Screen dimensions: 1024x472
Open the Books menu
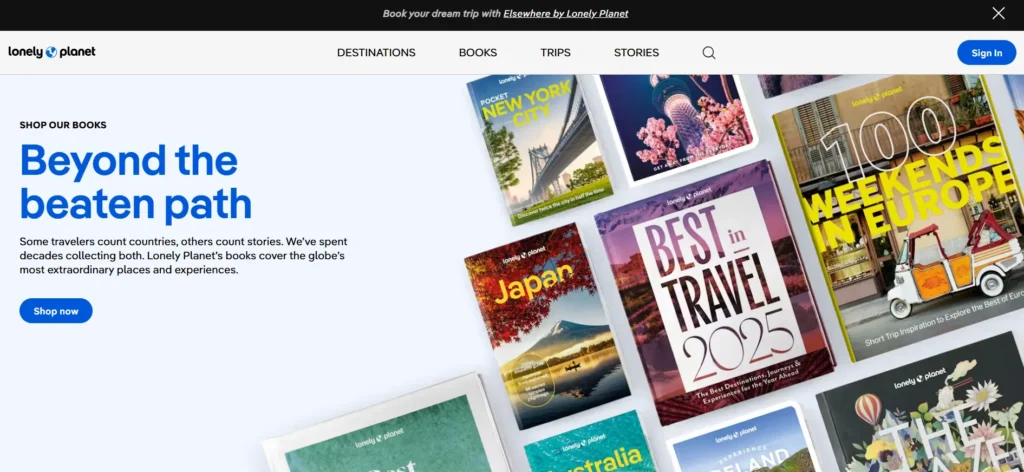[477, 53]
